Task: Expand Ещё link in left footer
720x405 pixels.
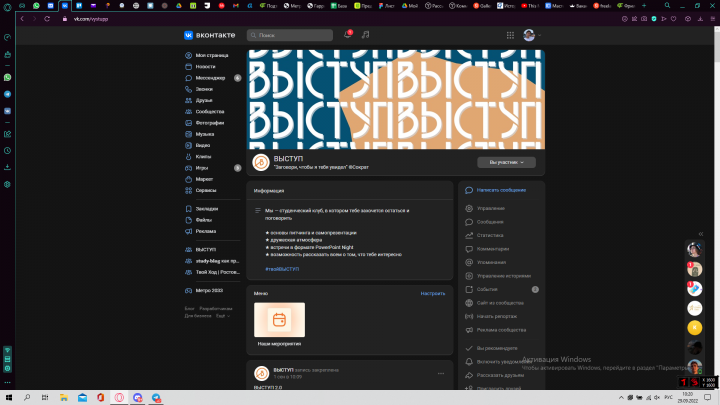Action: [x=223, y=316]
